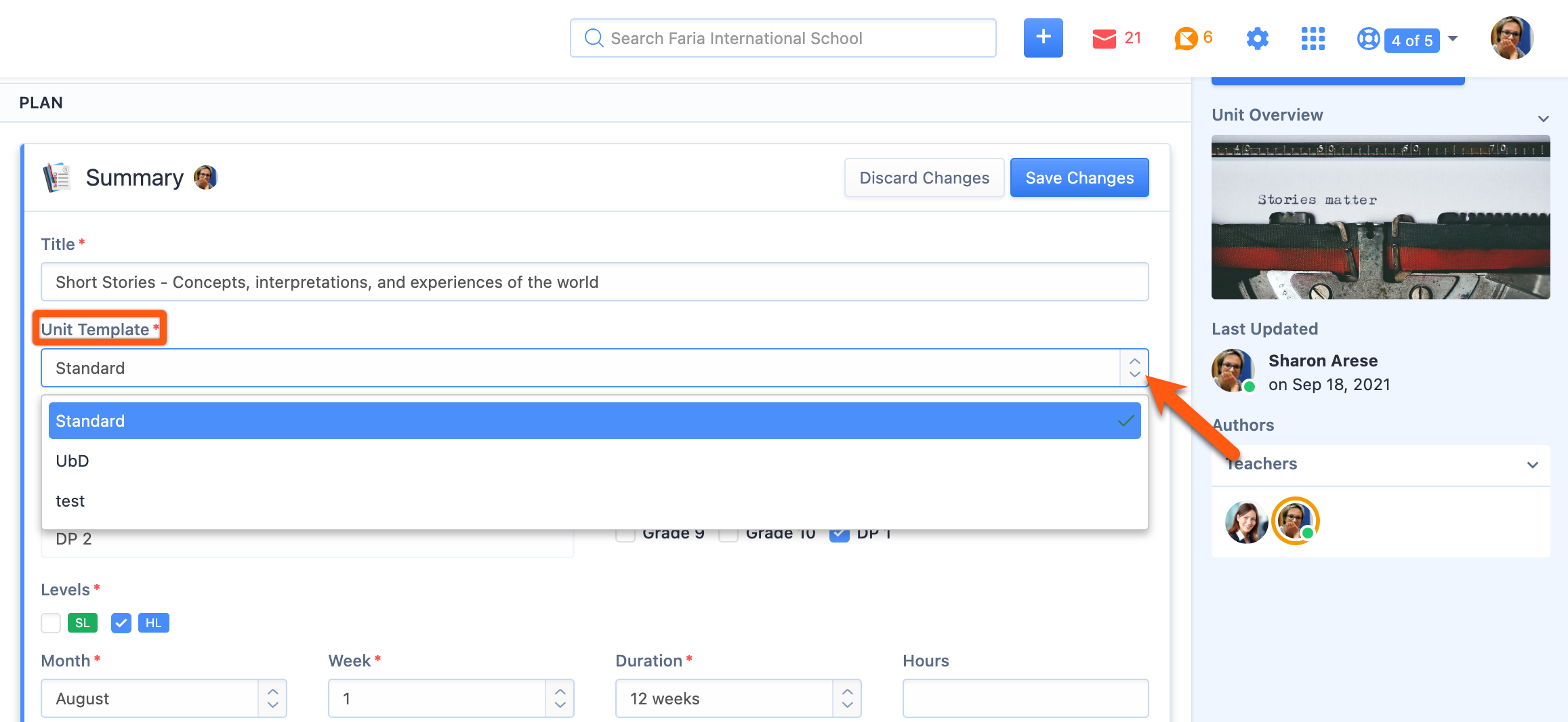This screenshot has width=1568, height=722.
Task: Open the Duration dropdown showing 12 weeks
Action: coord(737,698)
